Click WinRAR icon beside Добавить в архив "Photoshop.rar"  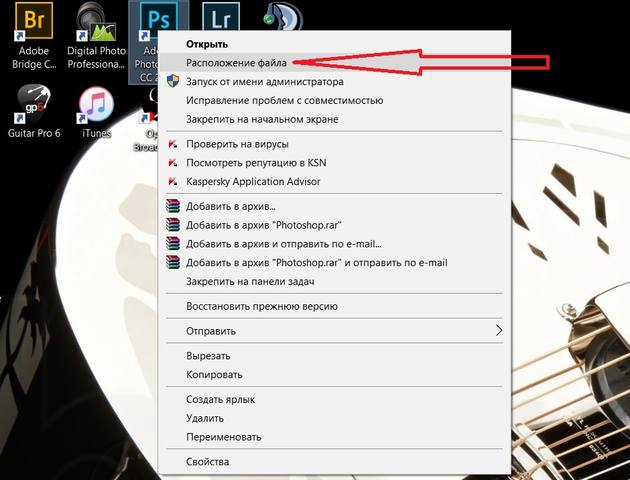click(173, 225)
